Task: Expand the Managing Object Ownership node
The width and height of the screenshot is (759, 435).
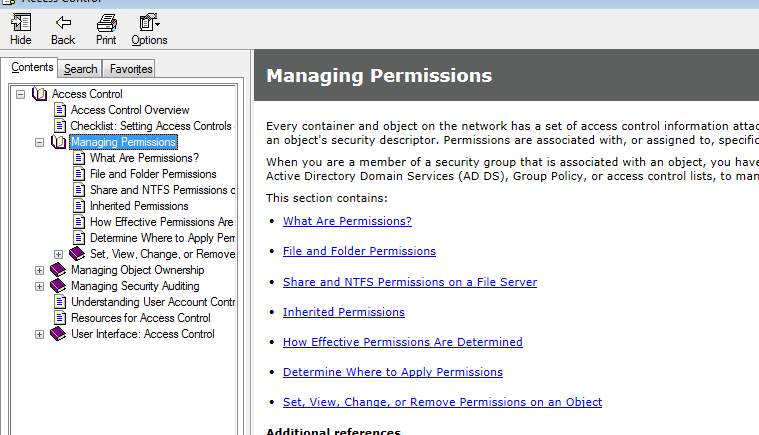Action: 39,270
